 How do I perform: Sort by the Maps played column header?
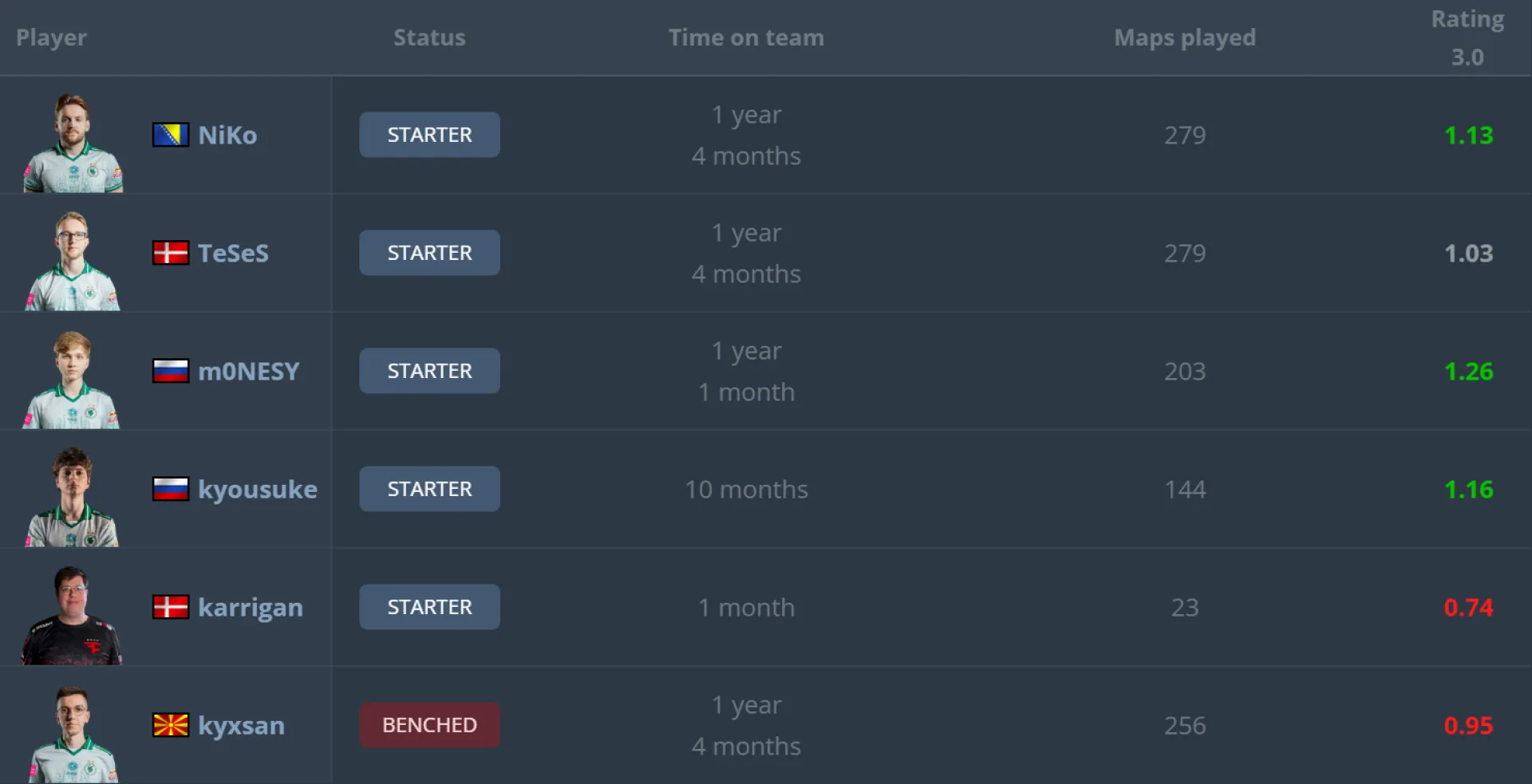(1185, 37)
